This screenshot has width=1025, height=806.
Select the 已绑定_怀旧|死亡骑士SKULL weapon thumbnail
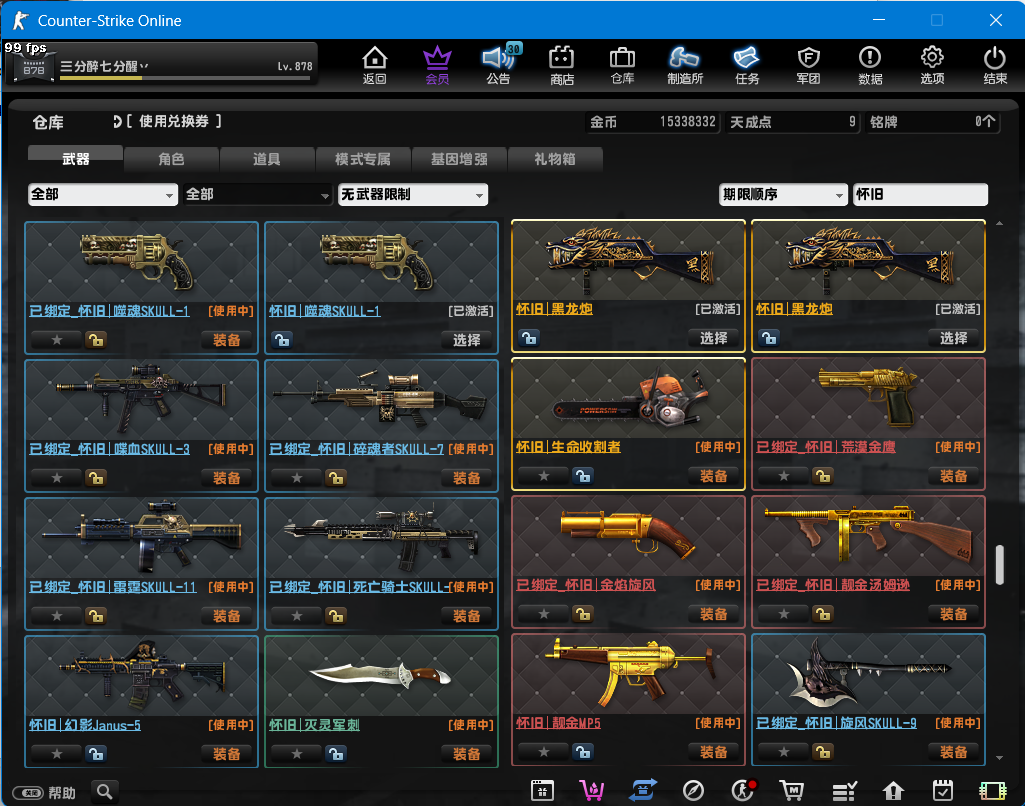click(x=382, y=537)
